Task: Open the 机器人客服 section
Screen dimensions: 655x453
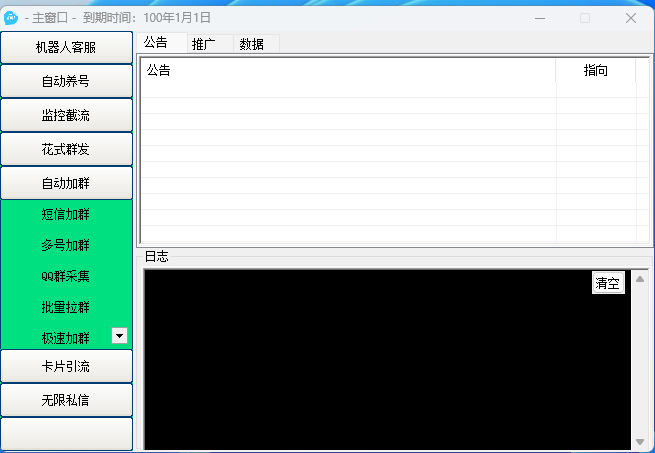Action: [x=66, y=47]
